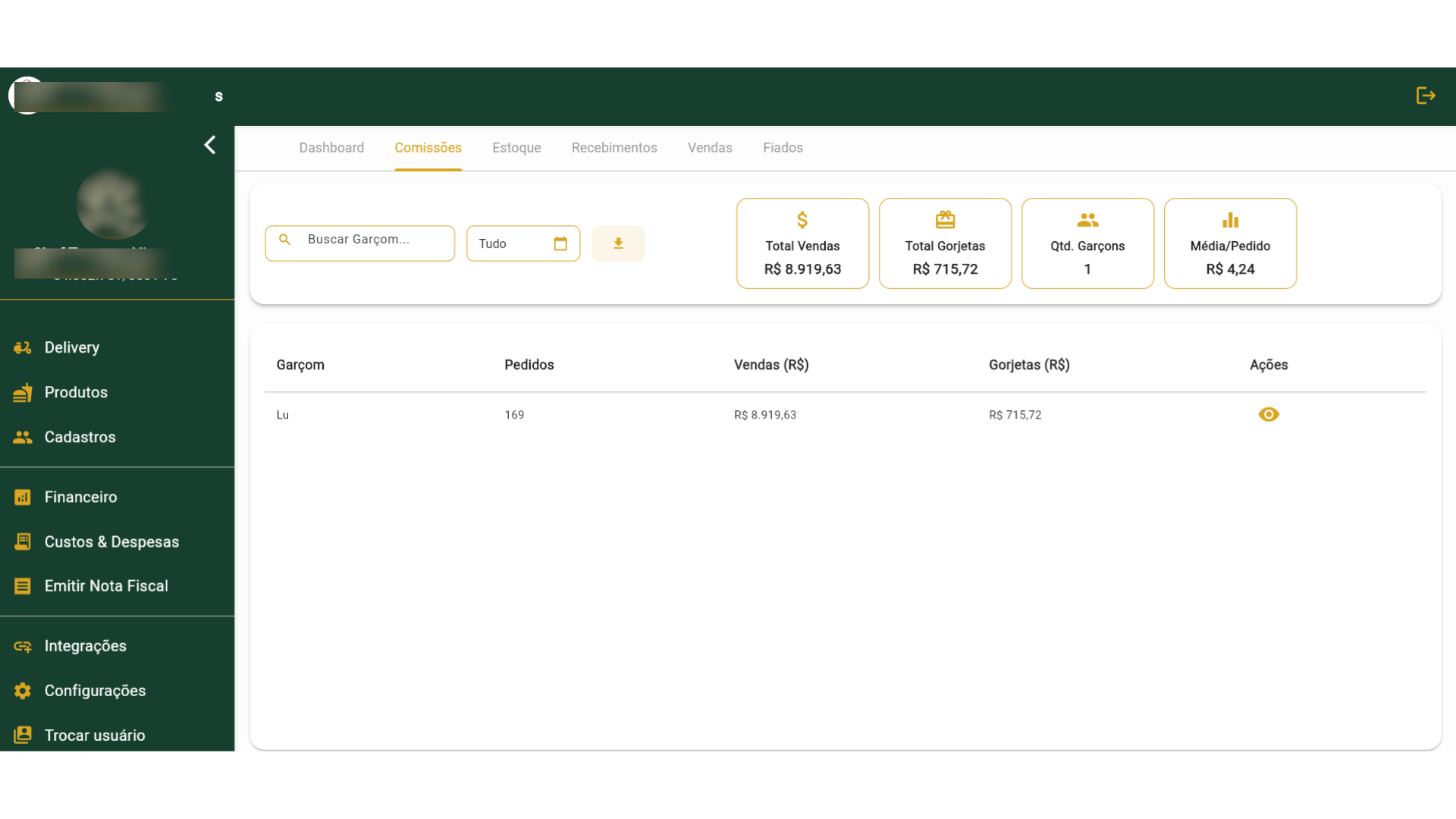
Task: Go to Custos & Despesas
Action: point(111,541)
